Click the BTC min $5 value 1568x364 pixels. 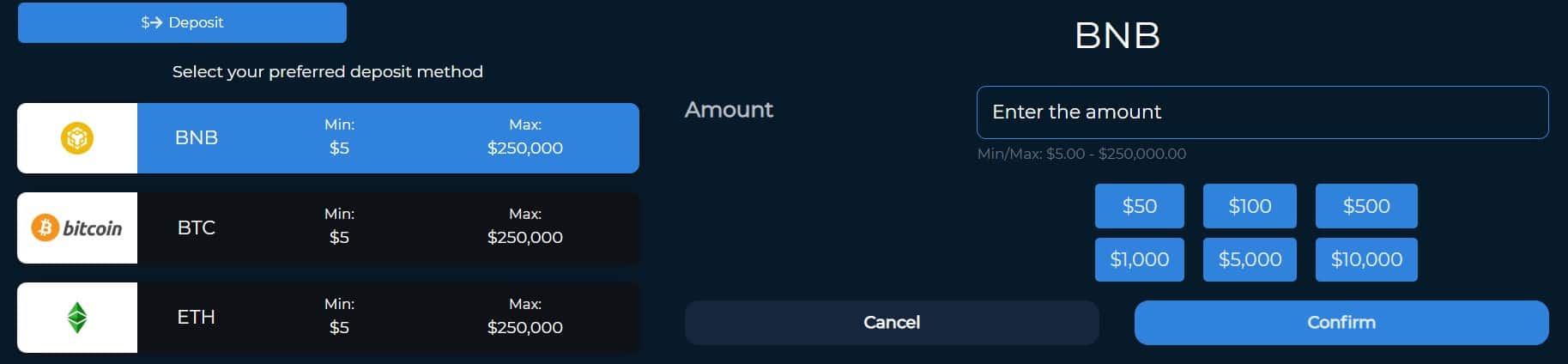[339, 237]
